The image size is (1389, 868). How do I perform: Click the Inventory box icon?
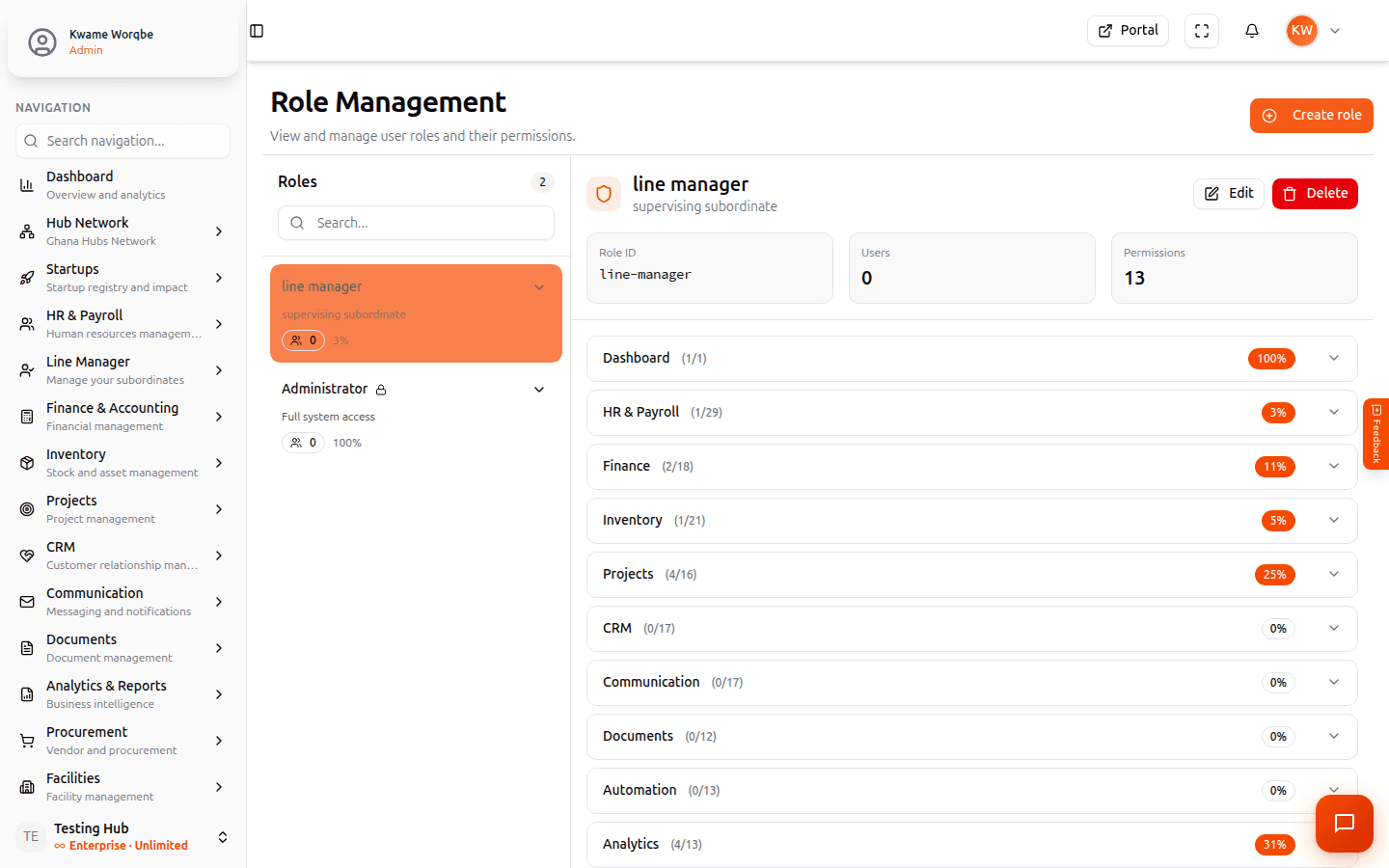click(27, 463)
